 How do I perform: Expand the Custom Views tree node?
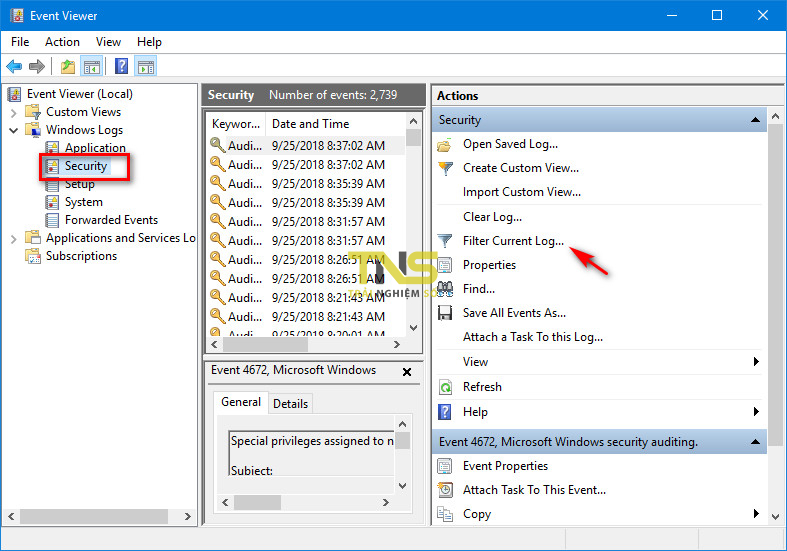point(14,112)
